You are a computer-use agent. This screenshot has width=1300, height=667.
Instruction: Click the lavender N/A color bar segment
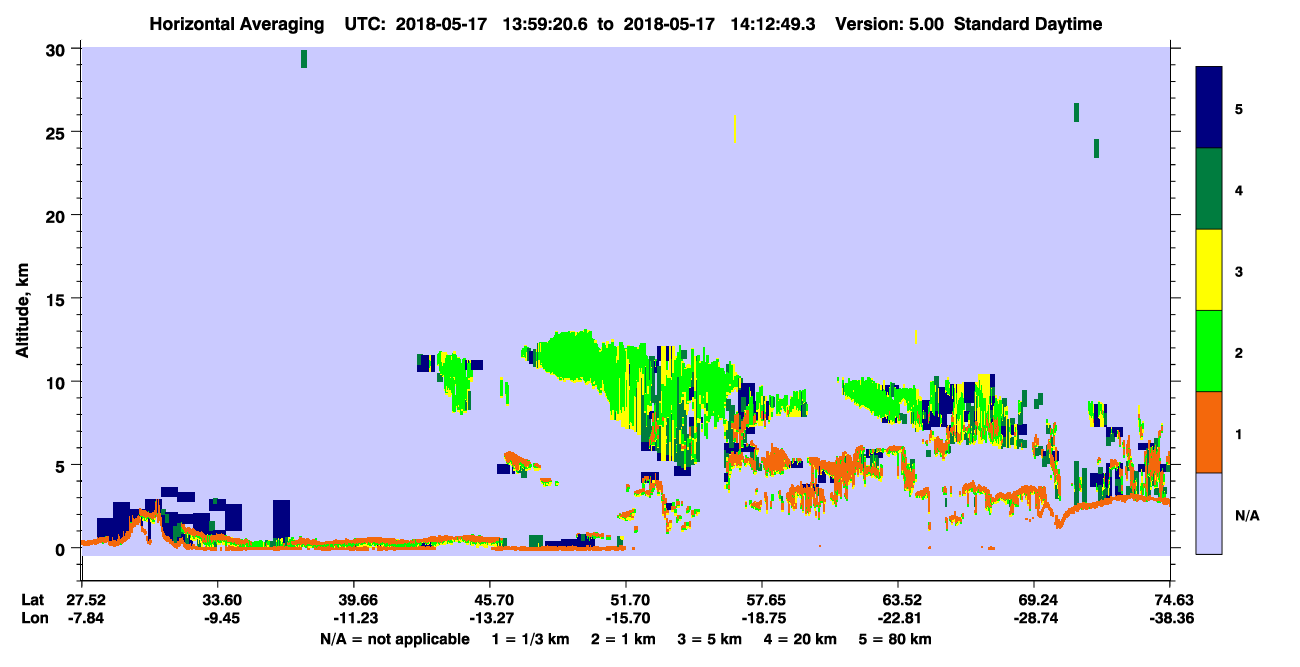tap(1209, 513)
